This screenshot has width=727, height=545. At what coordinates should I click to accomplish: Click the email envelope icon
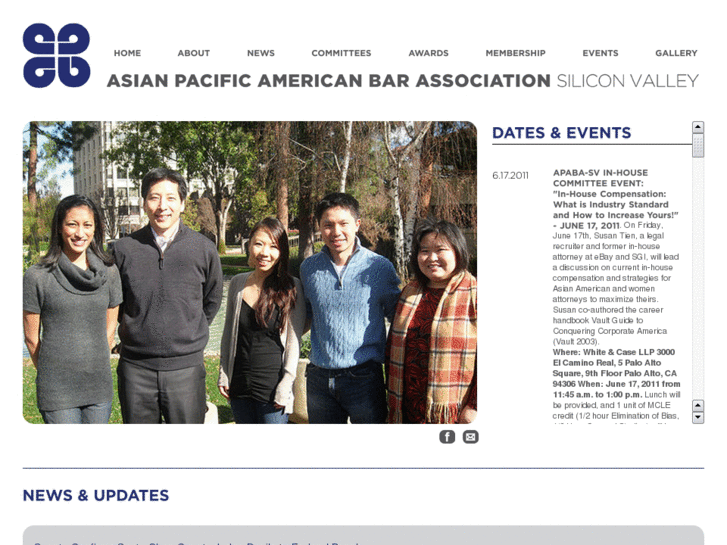click(471, 437)
